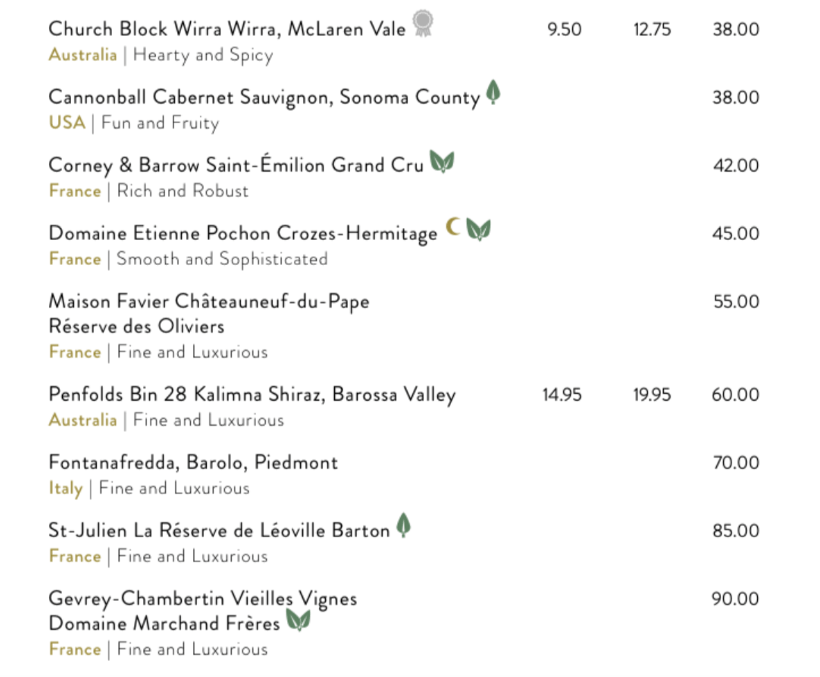
Task: Click the award ribbon icon beside Church Block
Action: 423,23
